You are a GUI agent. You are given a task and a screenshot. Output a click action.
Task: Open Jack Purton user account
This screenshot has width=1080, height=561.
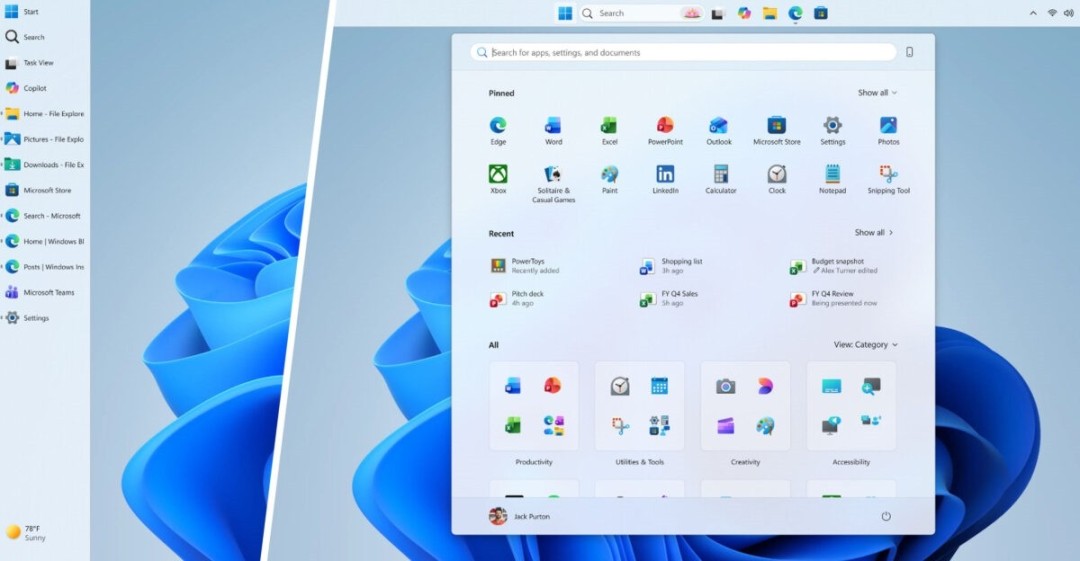pyautogui.click(x=519, y=516)
